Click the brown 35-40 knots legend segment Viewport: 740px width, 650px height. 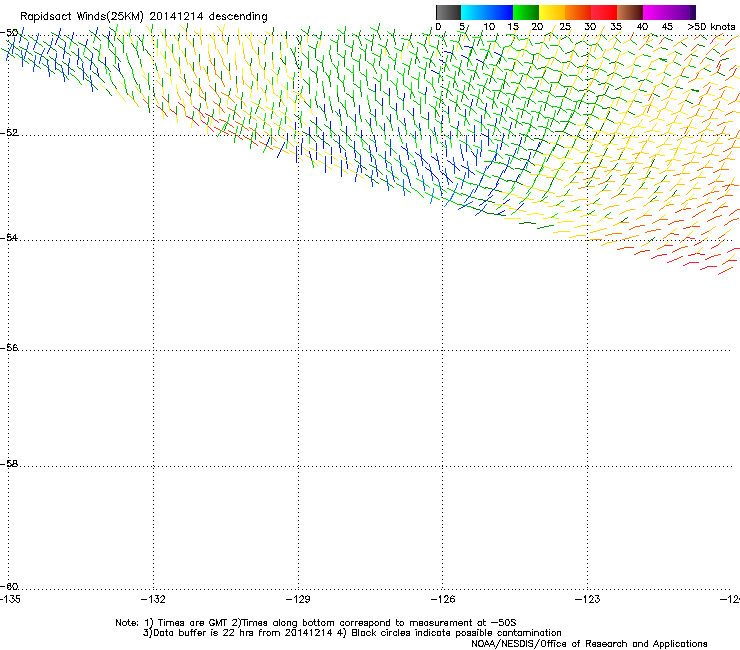pos(630,12)
